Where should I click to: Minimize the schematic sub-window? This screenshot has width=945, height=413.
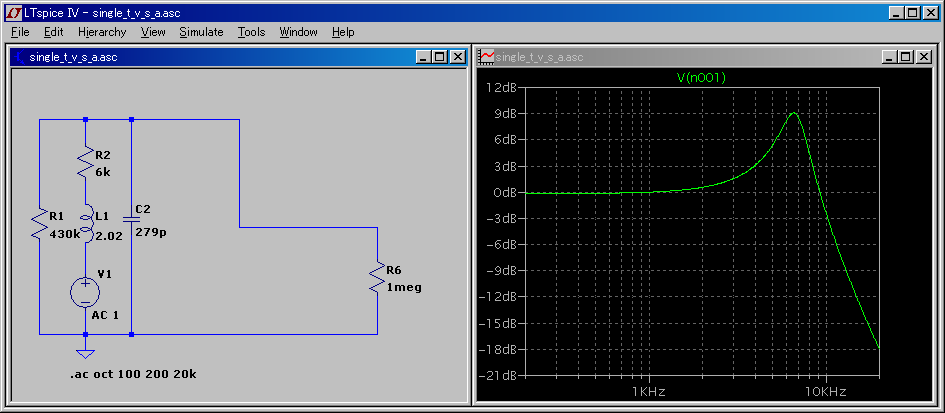pos(423,57)
